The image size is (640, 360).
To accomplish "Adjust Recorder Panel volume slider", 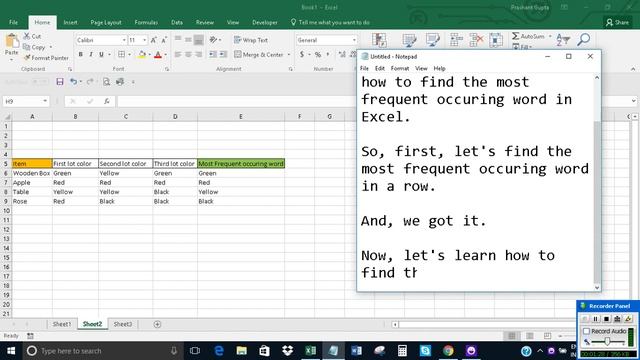I will click(607, 341).
